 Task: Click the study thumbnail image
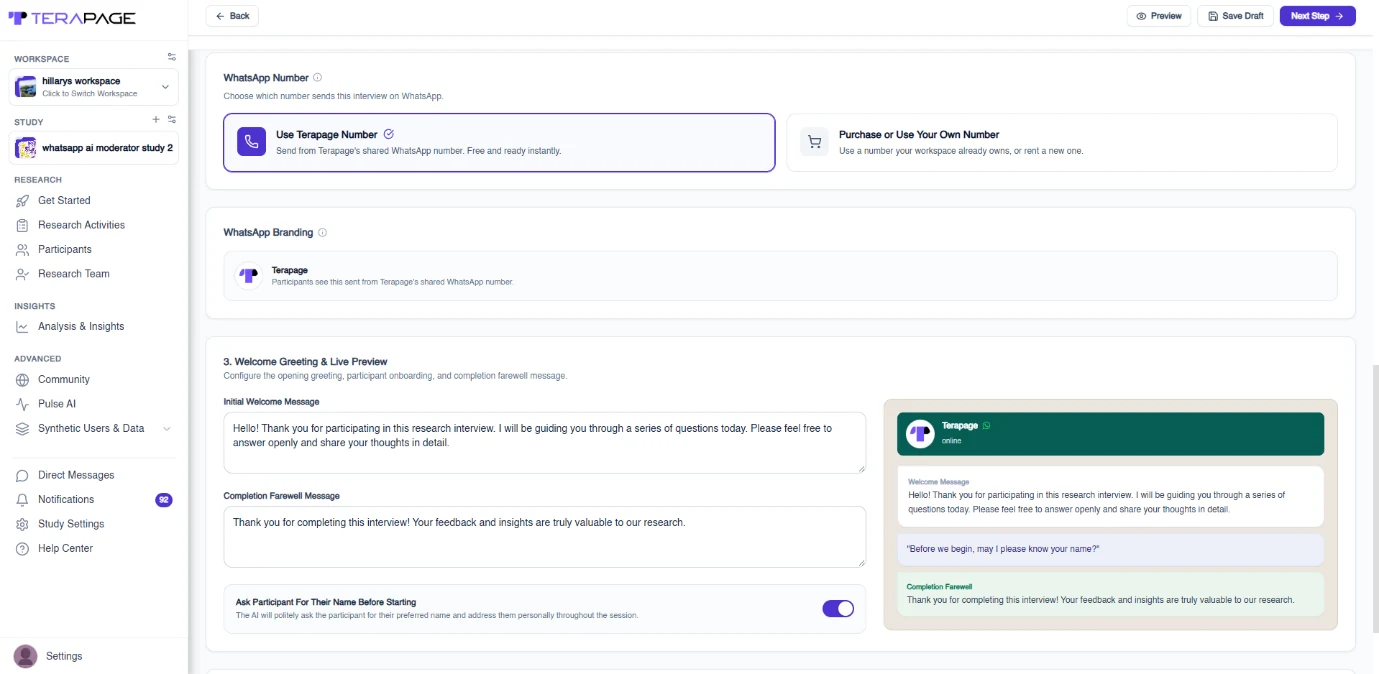(26, 148)
